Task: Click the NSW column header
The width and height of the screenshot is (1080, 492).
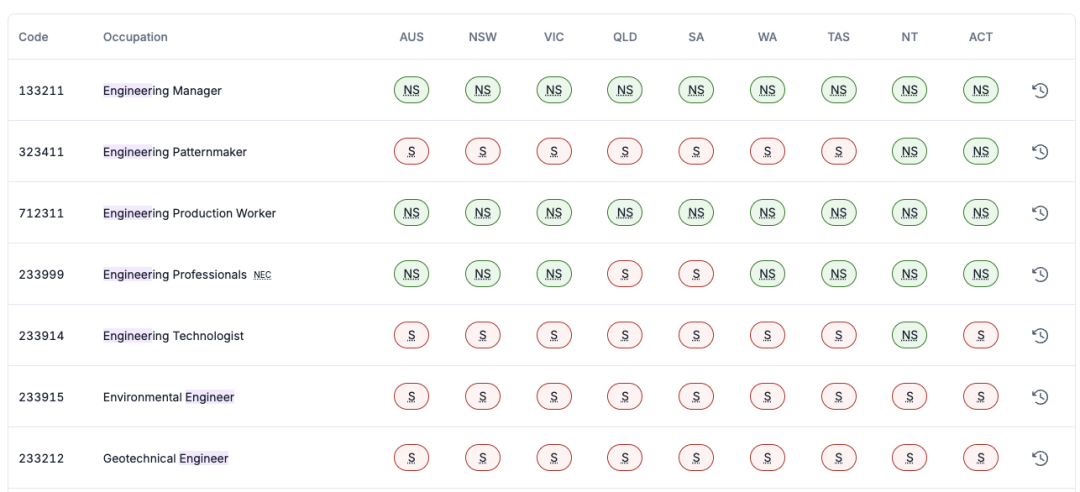Action: 482,37
